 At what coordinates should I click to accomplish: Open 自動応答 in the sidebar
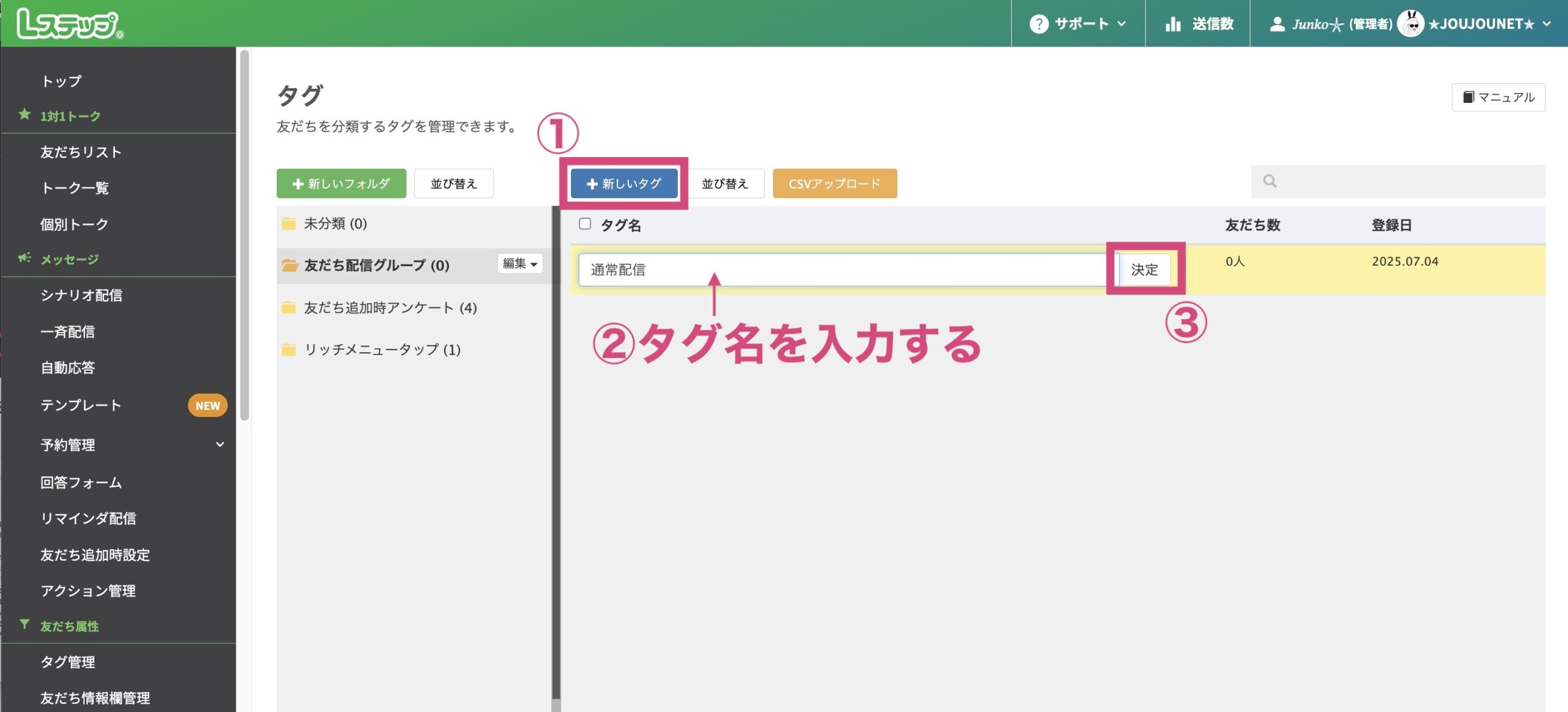(x=67, y=368)
